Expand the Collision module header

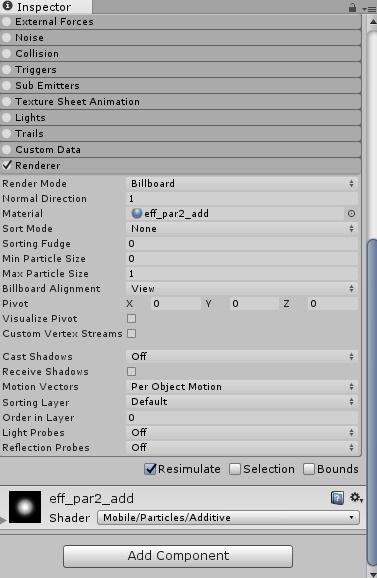(x=180, y=53)
